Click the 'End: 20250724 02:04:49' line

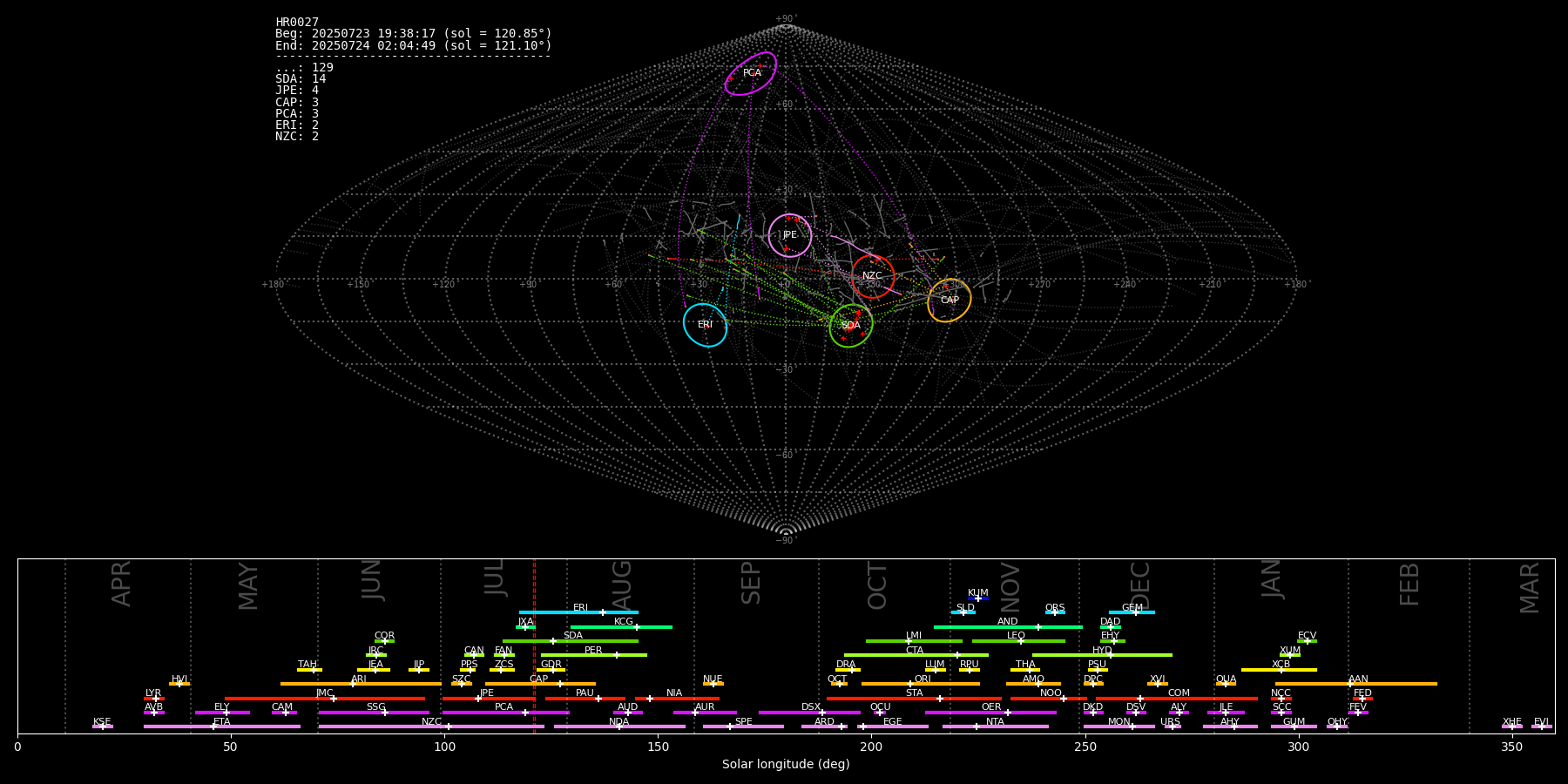pos(414,45)
